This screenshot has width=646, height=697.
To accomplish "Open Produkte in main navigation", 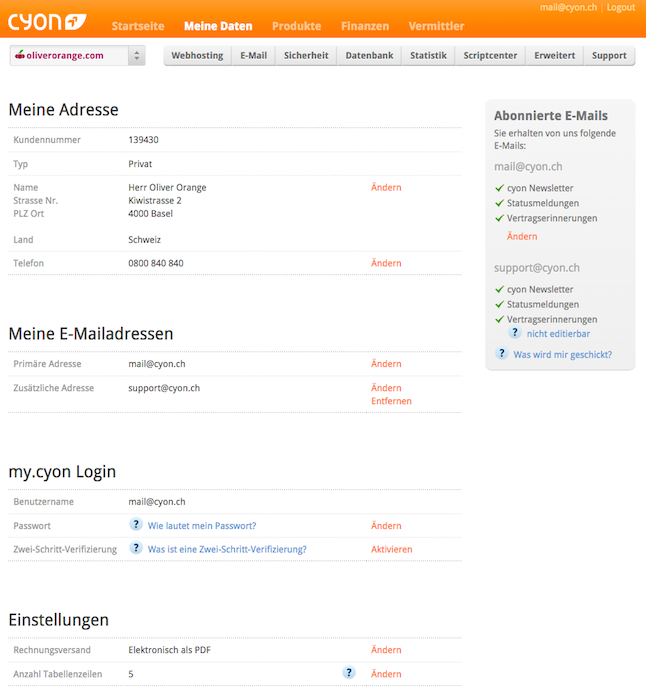I will tap(297, 26).
